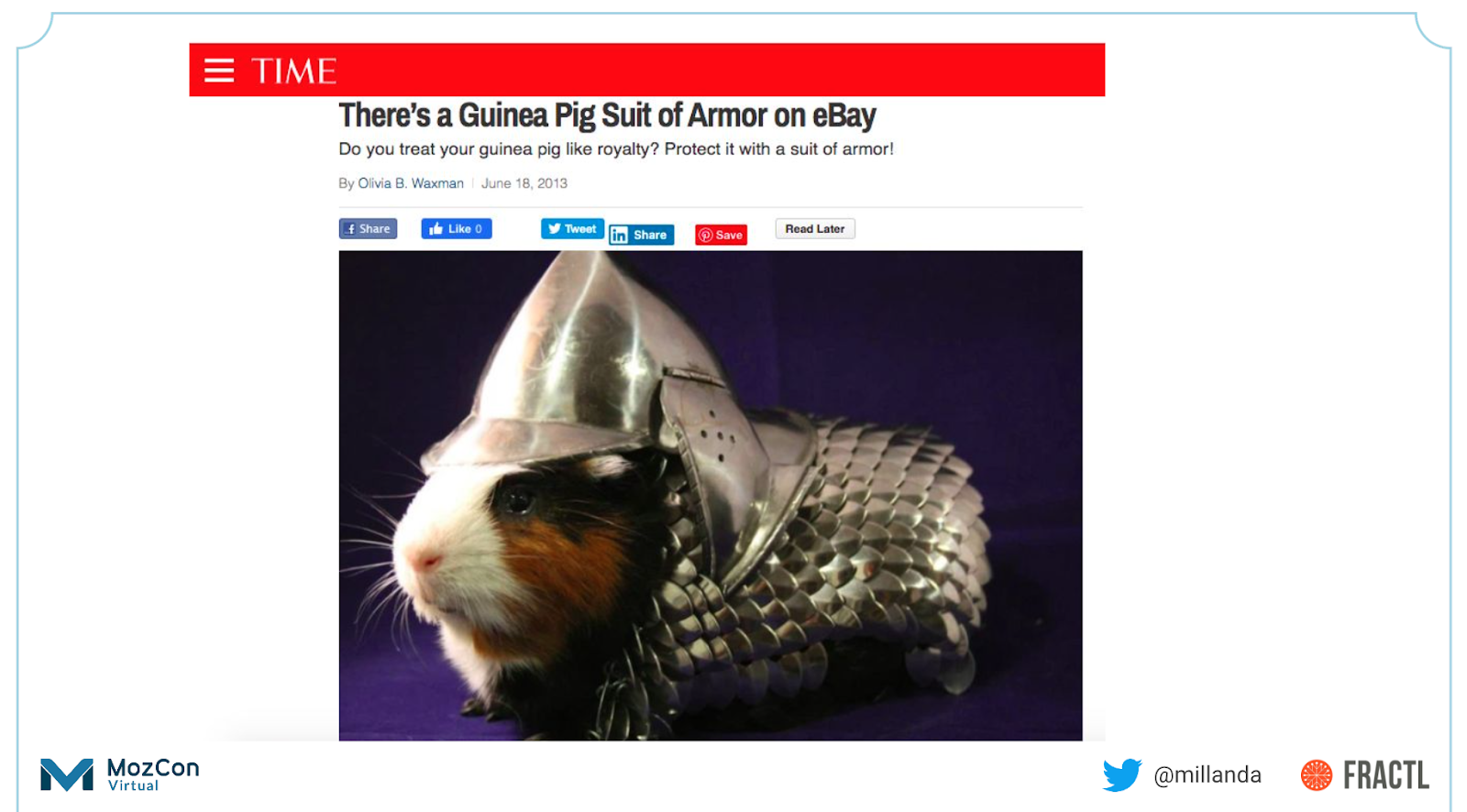Open the armored guinea pig photo

[x=711, y=496]
